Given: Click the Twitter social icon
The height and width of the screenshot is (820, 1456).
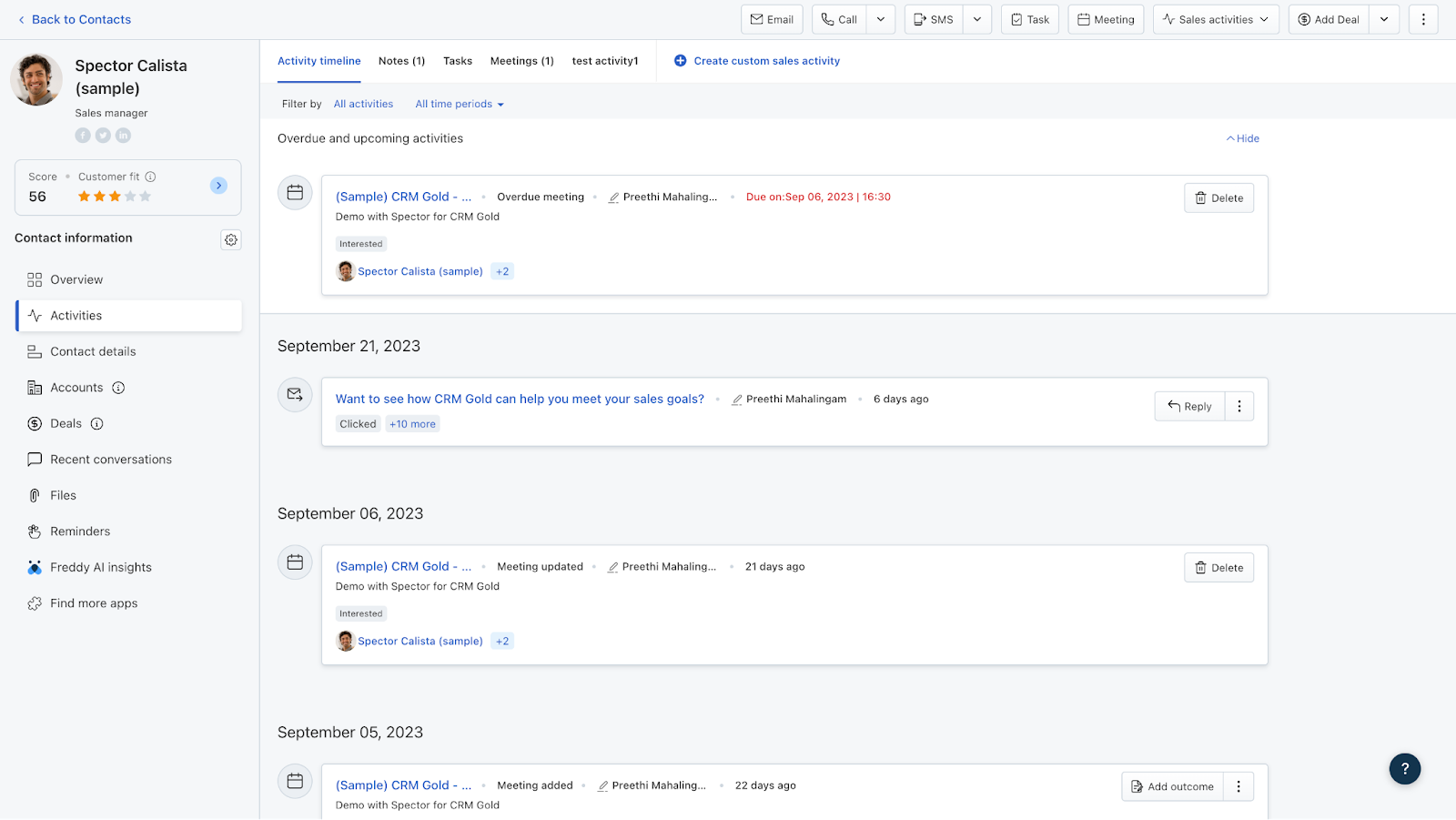Looking at the screenshot, I should (103, 136).
